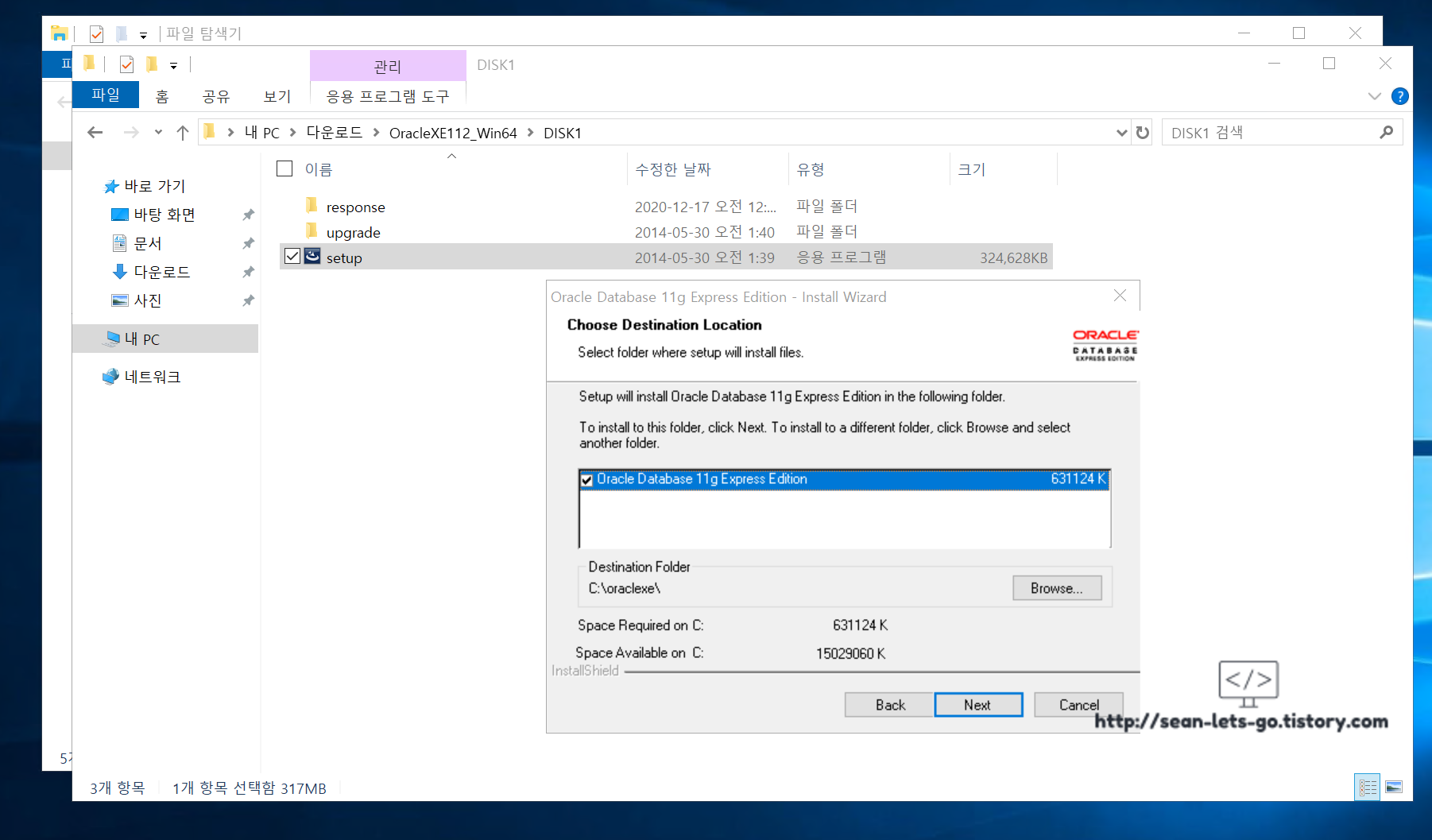Click the pin icon beside 문서
The image size is (1432, 840).
(248, 243)
